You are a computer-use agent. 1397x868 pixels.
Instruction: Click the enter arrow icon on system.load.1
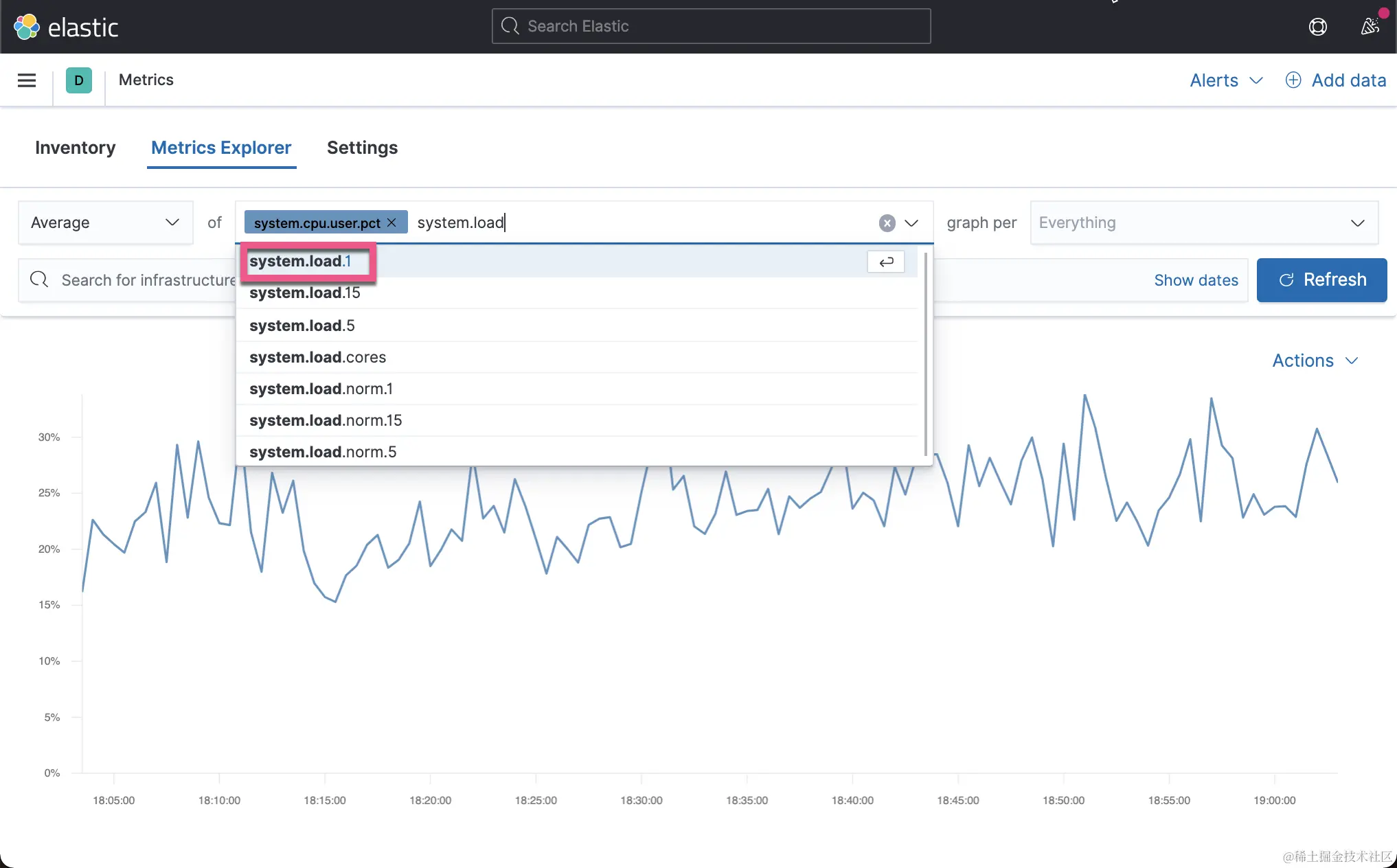[886, 262]
